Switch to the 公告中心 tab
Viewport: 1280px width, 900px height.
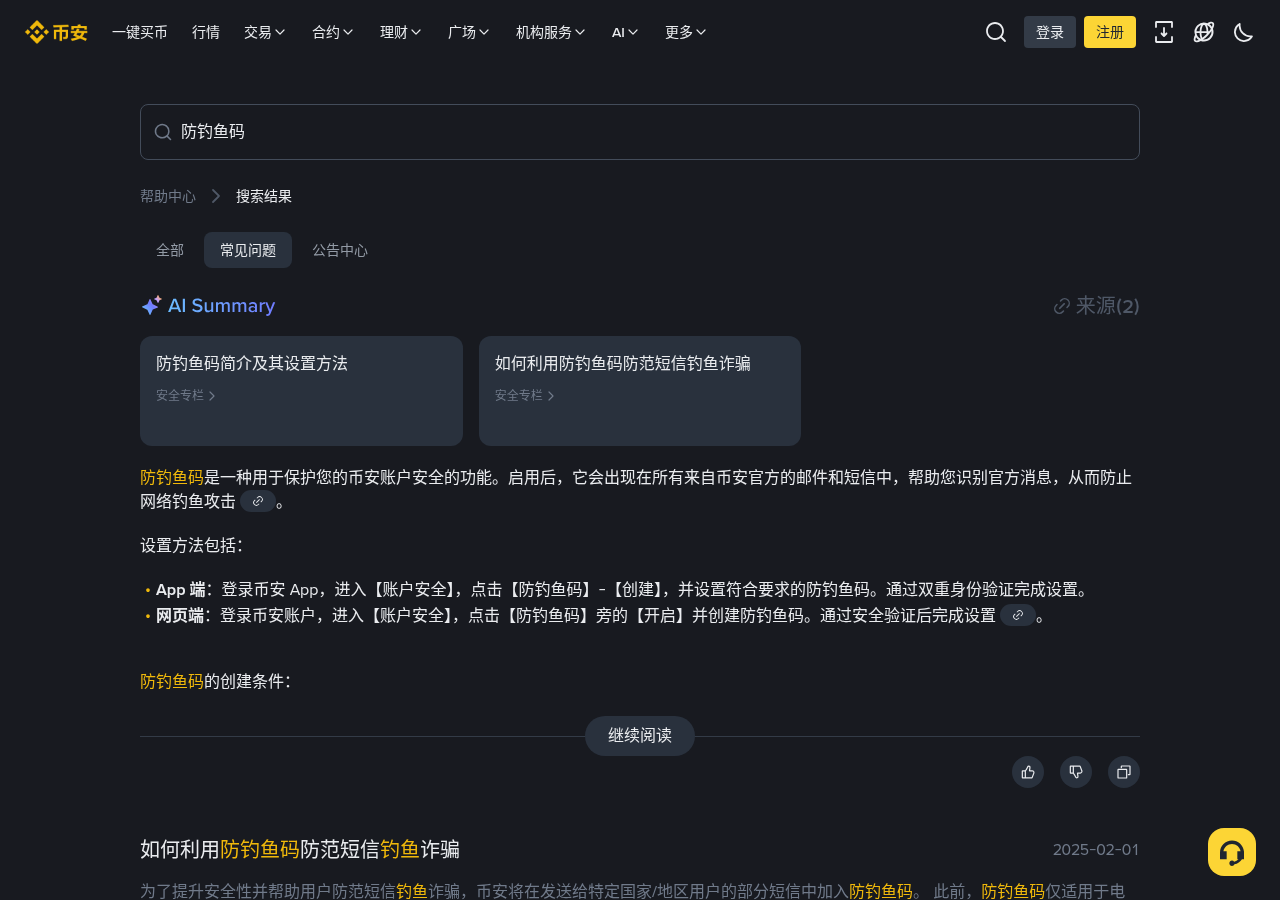click(340, 250)
